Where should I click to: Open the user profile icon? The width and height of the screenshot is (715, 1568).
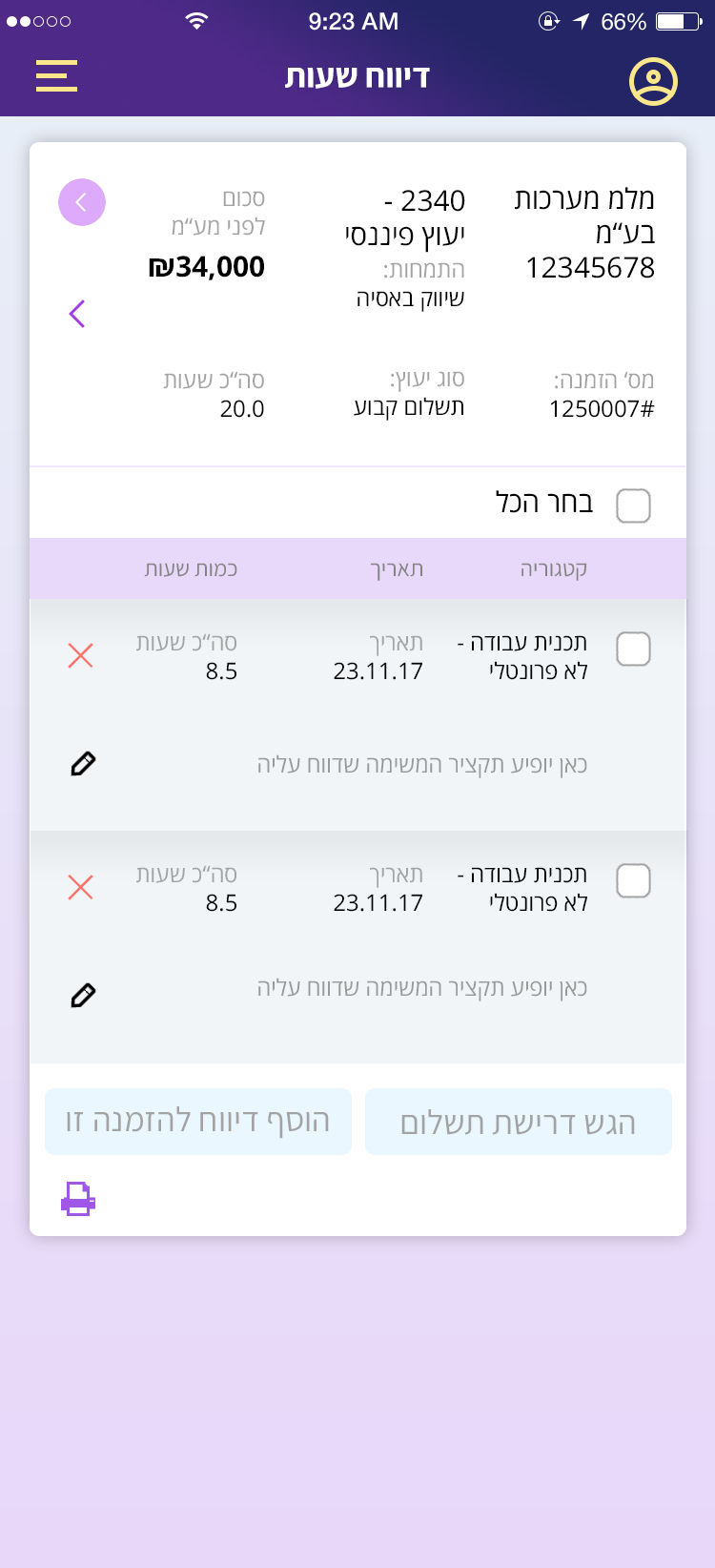(653, 81)
